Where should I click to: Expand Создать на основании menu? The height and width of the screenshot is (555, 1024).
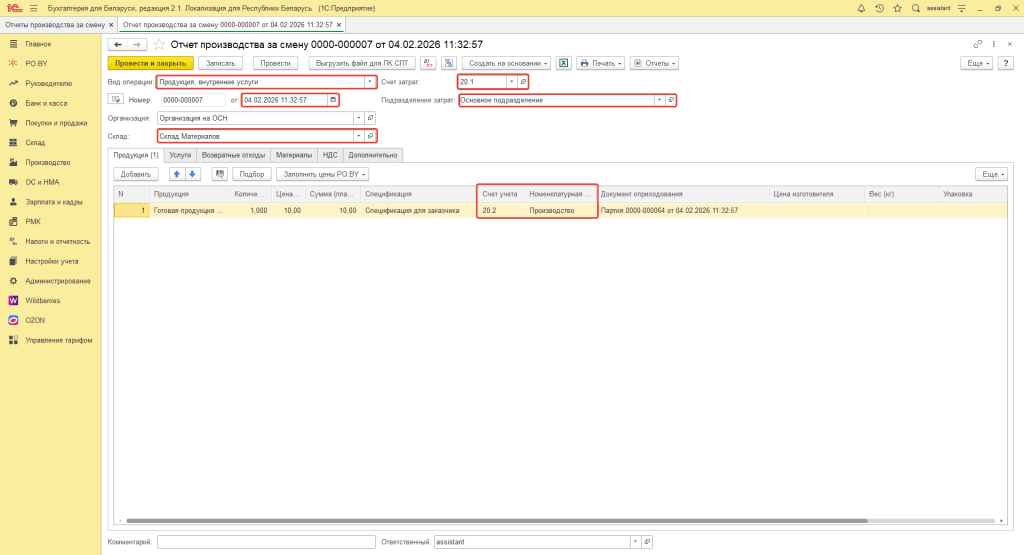tap(507, 63)
